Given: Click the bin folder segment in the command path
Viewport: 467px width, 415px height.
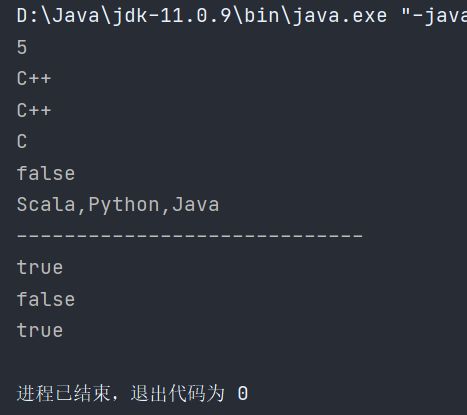Looking at the screenshot, I should pos(262,16).
